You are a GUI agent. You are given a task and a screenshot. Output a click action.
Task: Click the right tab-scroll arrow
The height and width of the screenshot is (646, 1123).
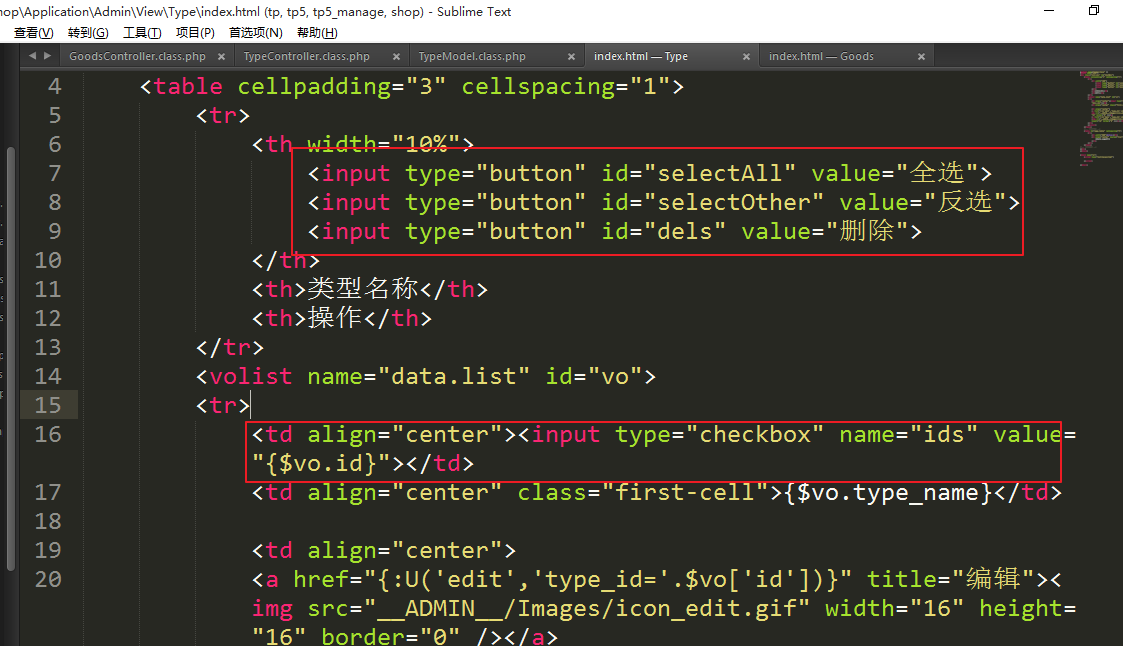(x=47, y=57)
